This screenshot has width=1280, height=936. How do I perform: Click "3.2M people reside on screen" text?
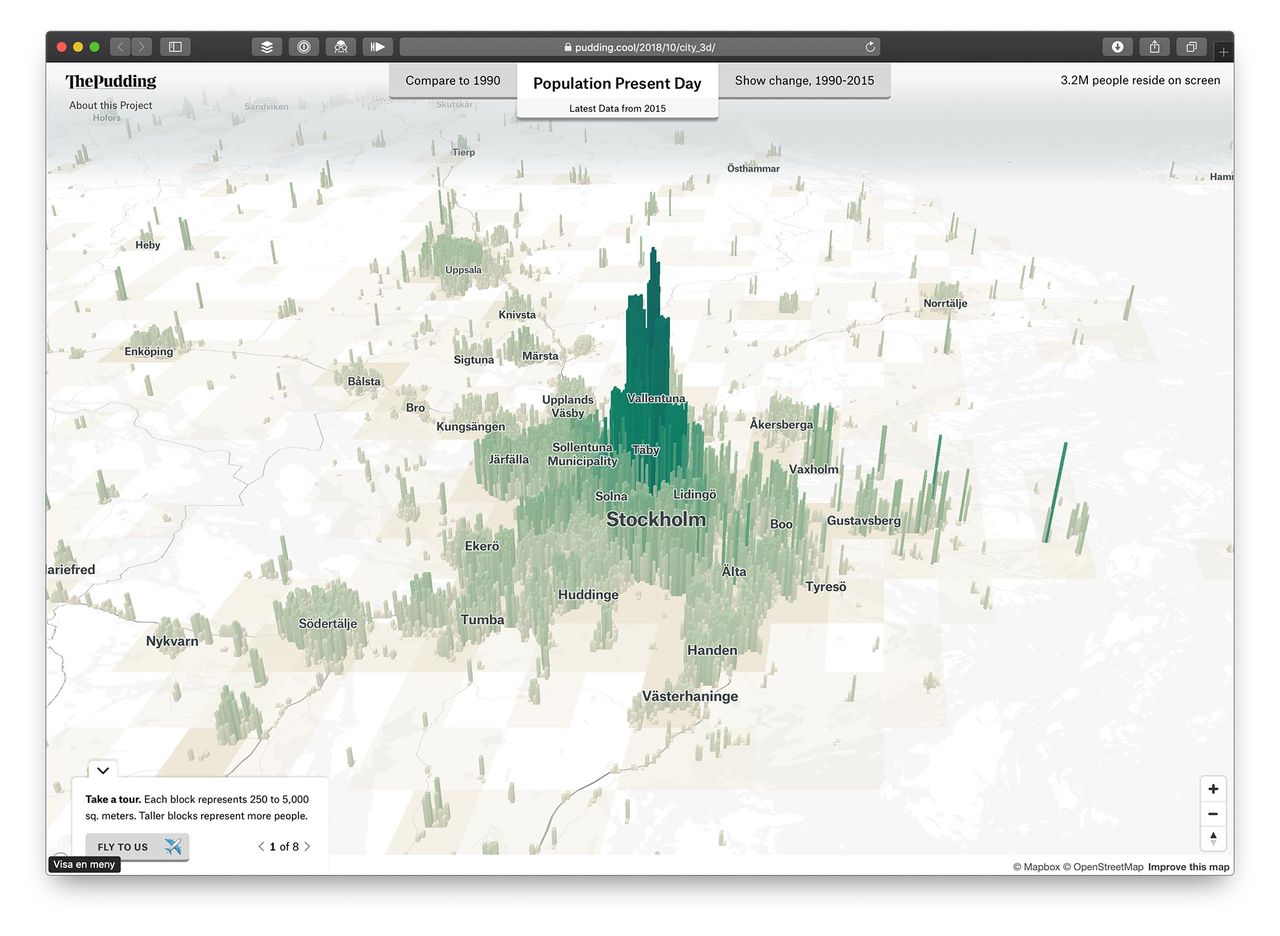click(x=1140, y=81)
